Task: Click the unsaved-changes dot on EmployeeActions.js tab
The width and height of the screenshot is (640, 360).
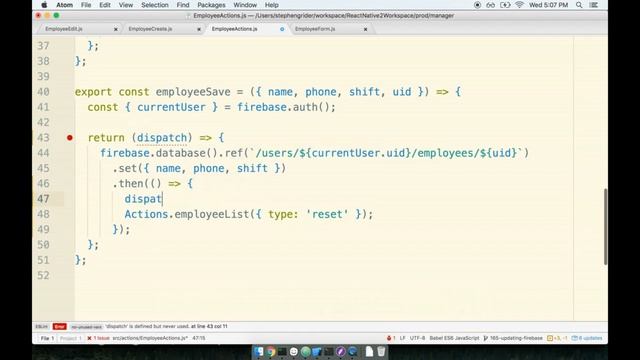Action: point(282,29)
